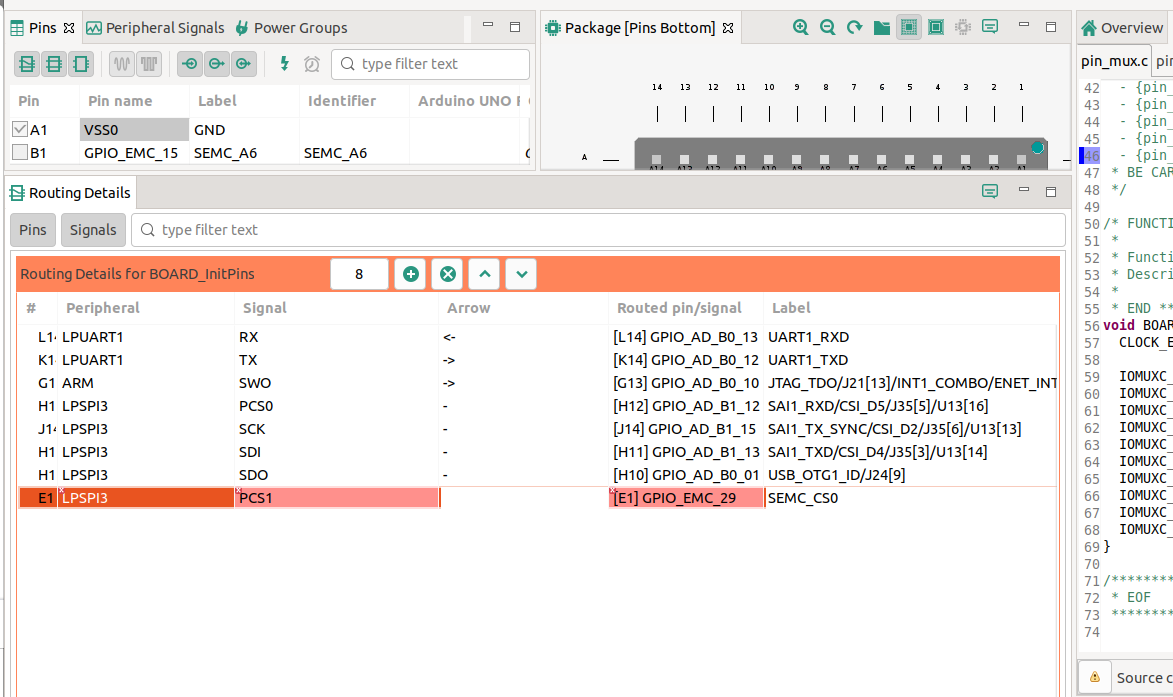
Task: Click the Routed pin/signal column header
Action: pyautogui.click(x=679, y=308)
